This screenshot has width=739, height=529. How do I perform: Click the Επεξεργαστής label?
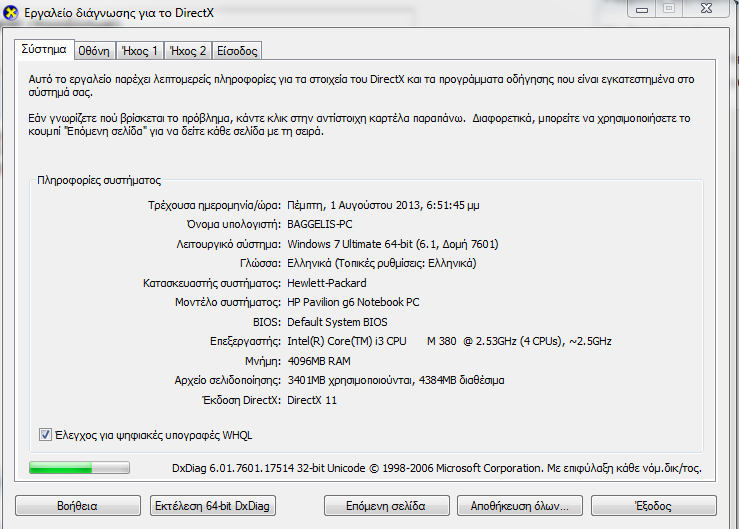246,341
